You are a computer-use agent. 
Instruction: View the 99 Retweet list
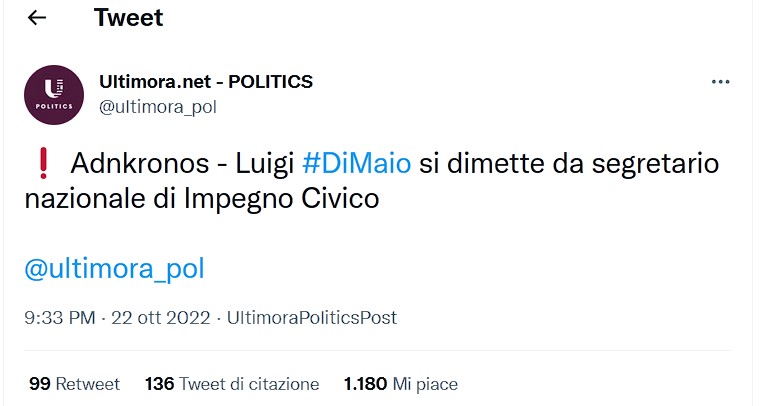[74, 384]
